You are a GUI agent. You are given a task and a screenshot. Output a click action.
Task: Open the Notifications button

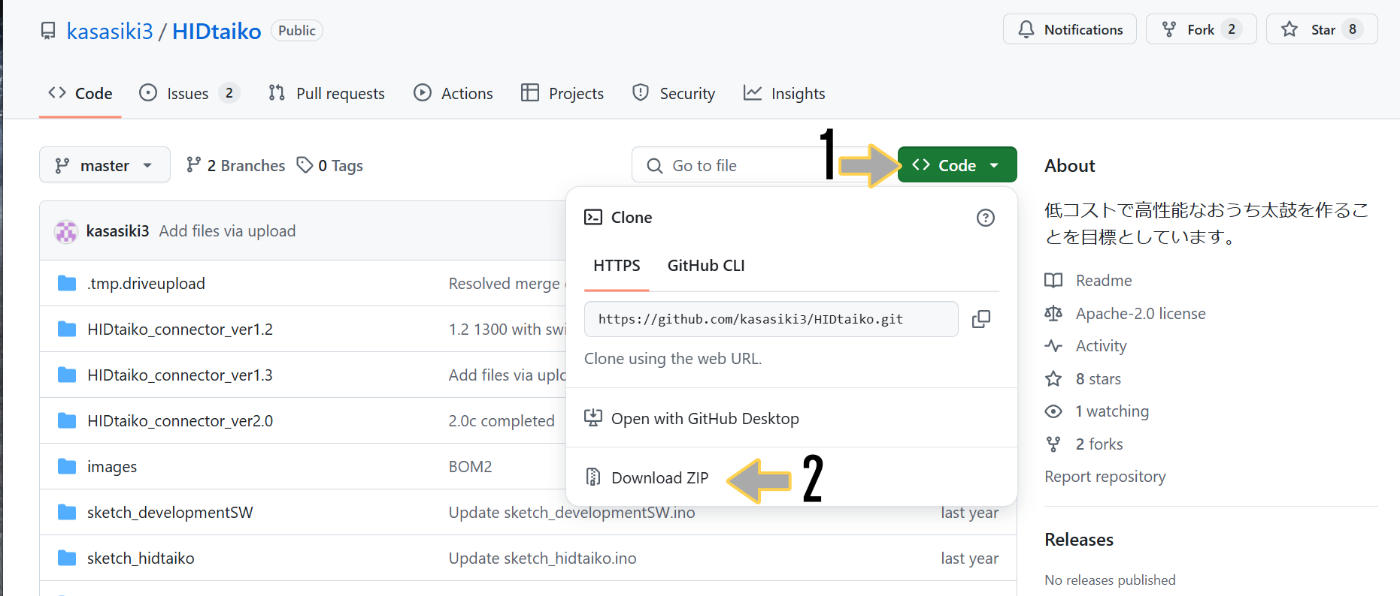point(1070,30)
